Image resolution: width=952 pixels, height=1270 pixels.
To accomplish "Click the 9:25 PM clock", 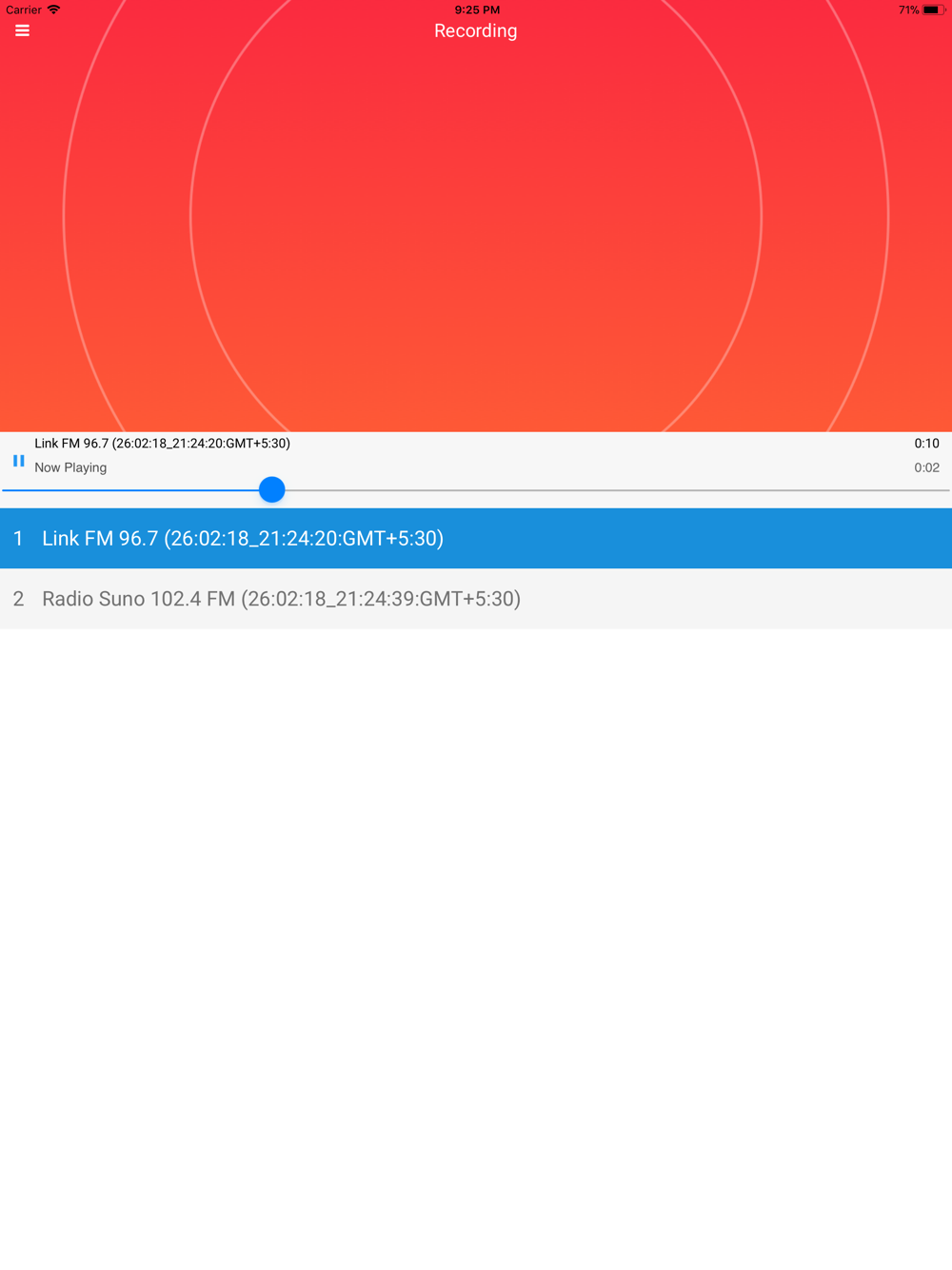I will click(477, 10).
